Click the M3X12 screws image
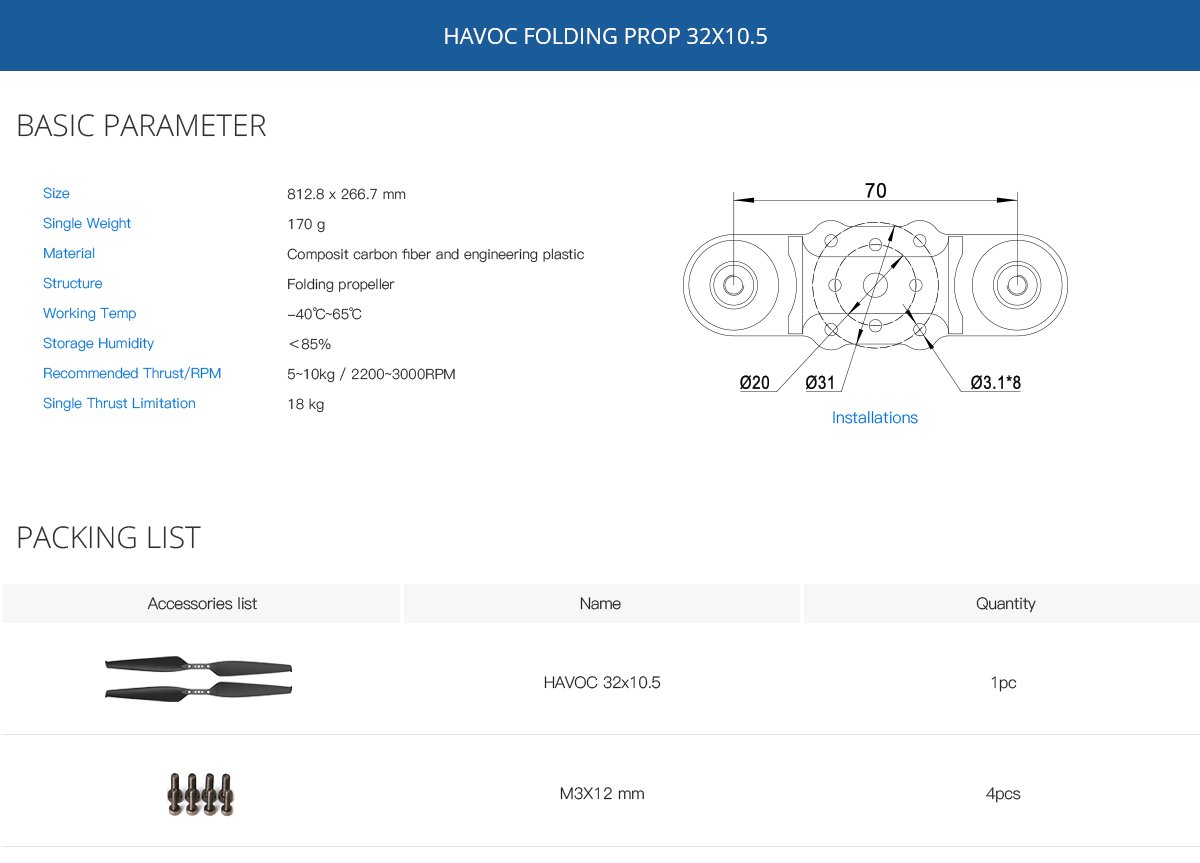 (201, 794)
